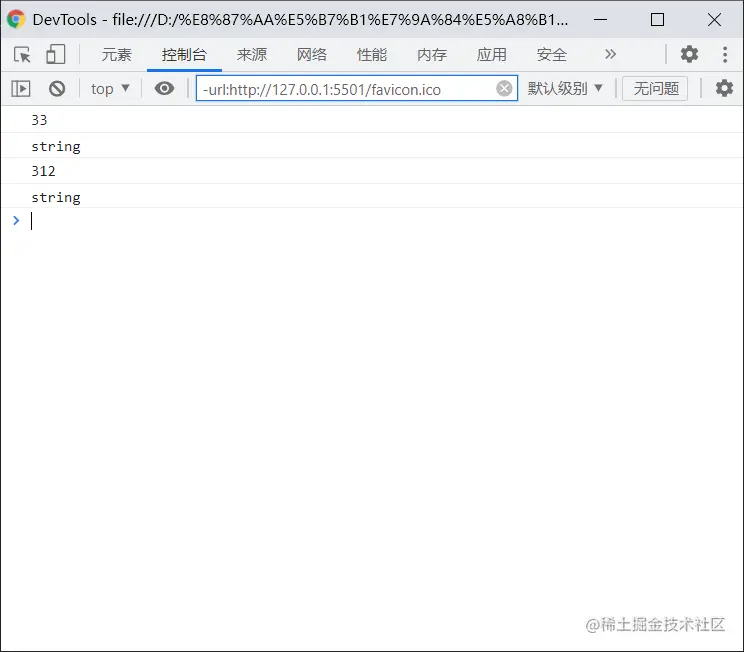This screenshot has height=652, width=744.
Task: Open the 默认级别 log level dropdown
Action: [565, 89]
